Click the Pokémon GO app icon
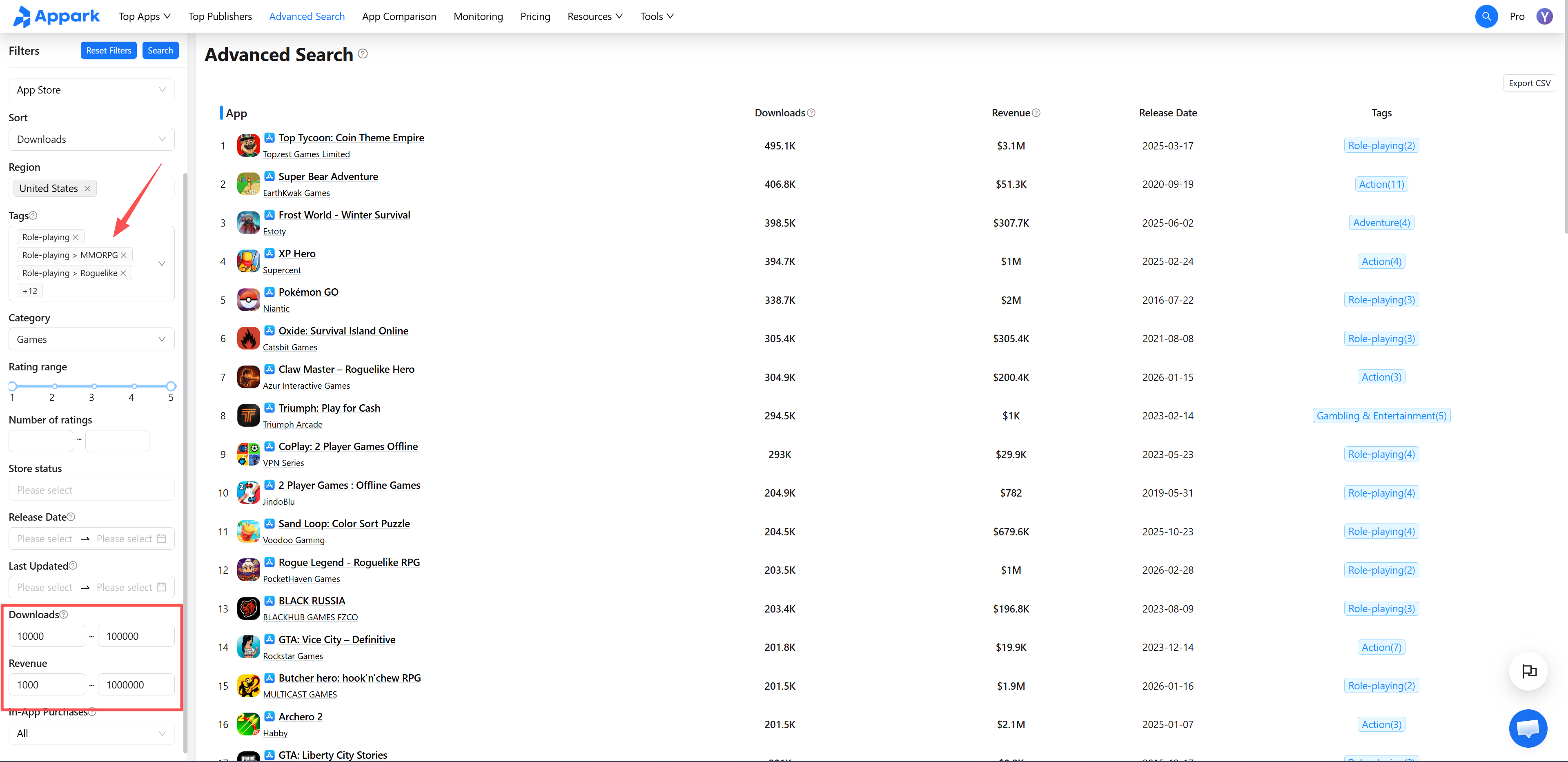This screenshot has height=762, width=1568. (x=248, y=300)
